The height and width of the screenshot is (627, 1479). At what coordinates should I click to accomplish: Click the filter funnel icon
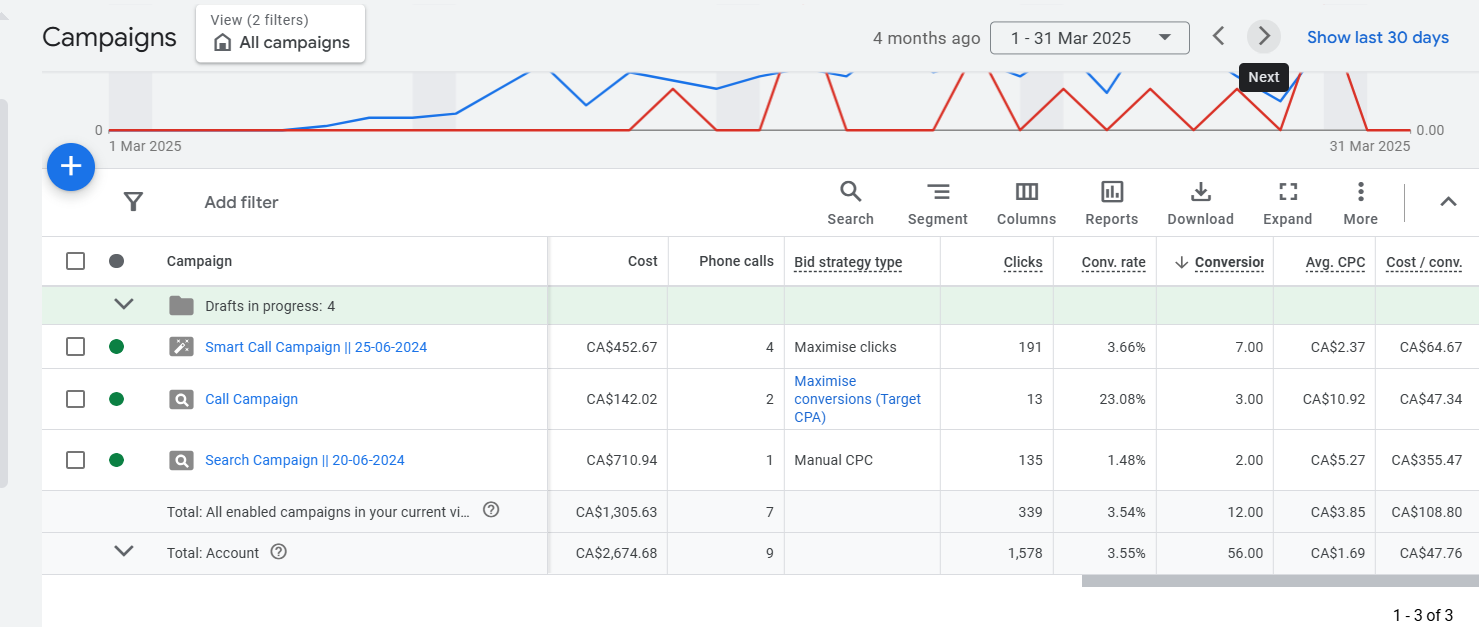pos(133,202)
